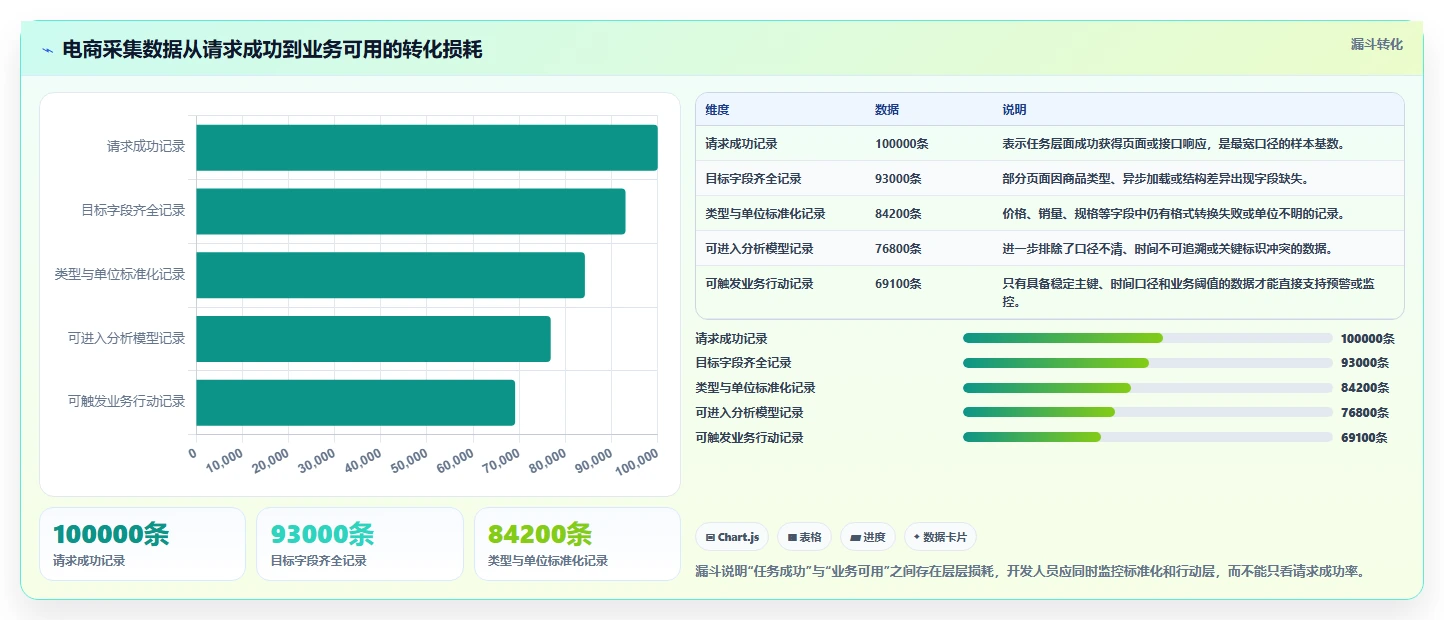Click the 100,000 x-axis tick label
The width and height of the screenshot is (1444, 620).
[x=635, y=461]
